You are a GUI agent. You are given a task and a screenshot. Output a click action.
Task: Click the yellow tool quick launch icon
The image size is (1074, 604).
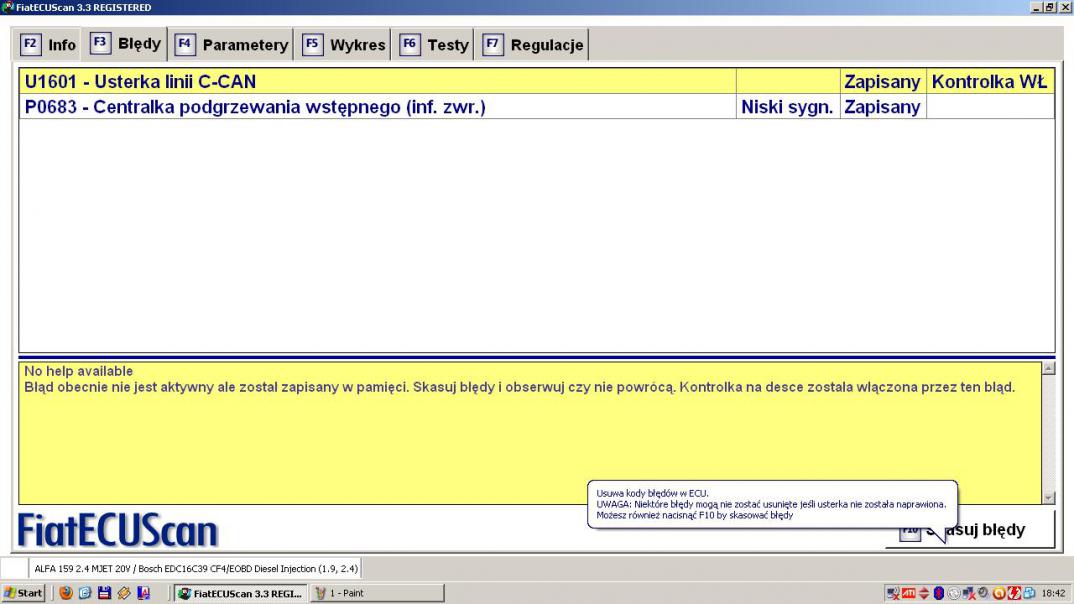click(124, 593)
